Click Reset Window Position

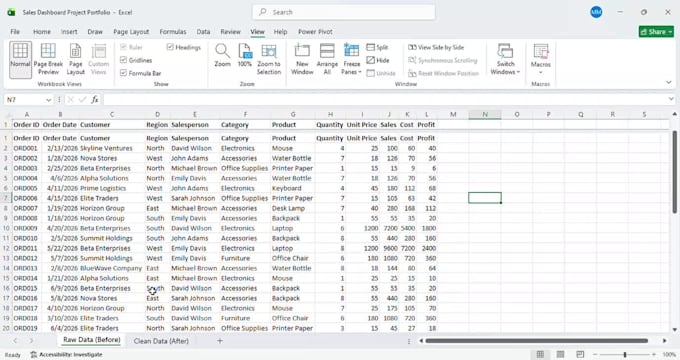tap(443, 73)
